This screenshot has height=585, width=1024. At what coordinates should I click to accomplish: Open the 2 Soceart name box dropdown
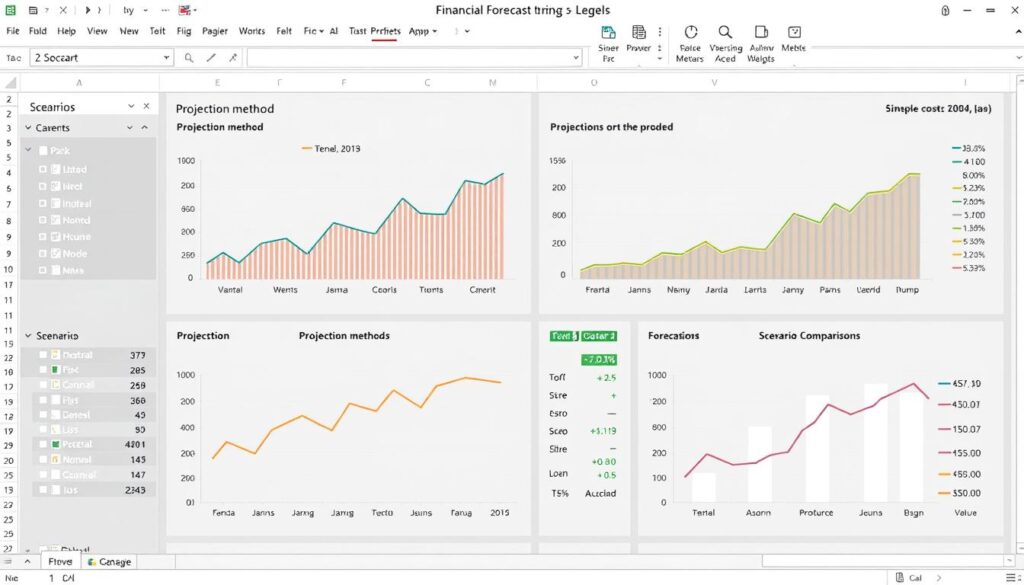tap(167, 57)
